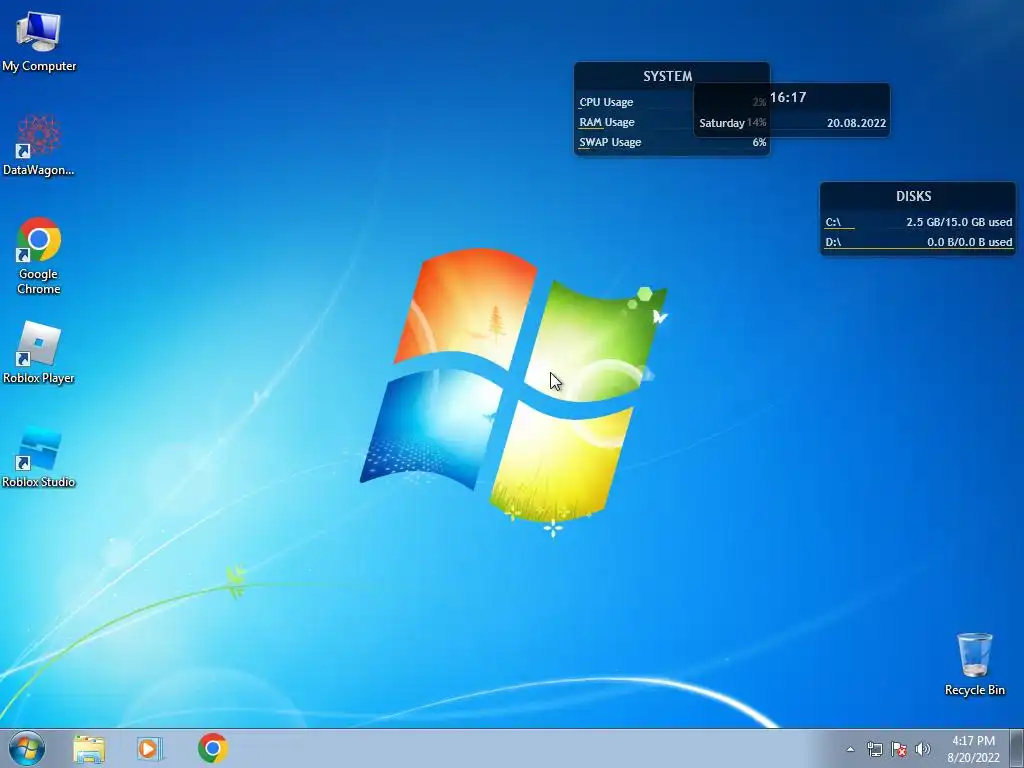Screen dimensions: 1024x768
Task: Click the SWAP usage 6% value
Action: pyautogui.click(x=759, y=142)
